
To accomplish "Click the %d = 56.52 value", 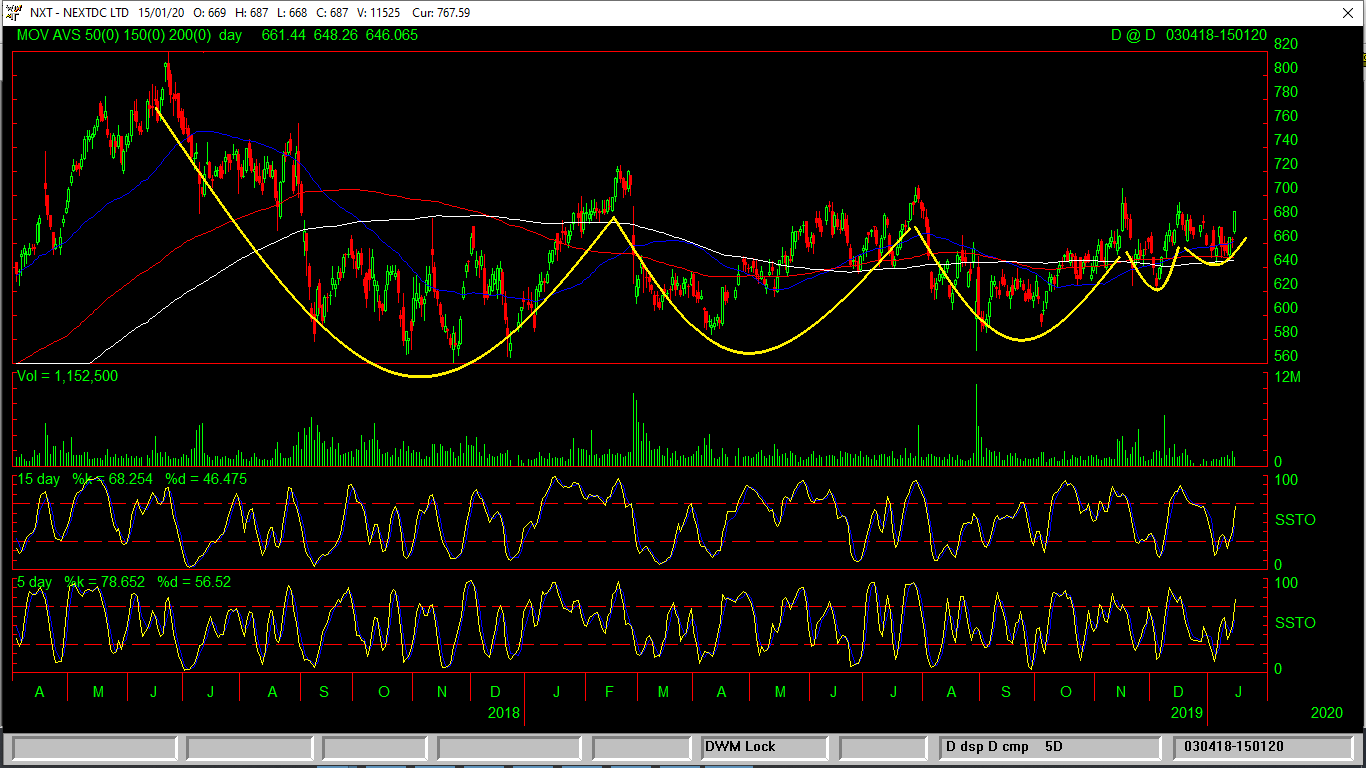I will click(x=194, y=581).
